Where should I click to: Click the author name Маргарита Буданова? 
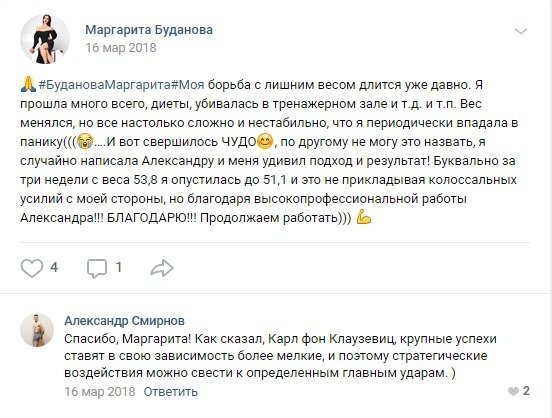coord(149,30)
